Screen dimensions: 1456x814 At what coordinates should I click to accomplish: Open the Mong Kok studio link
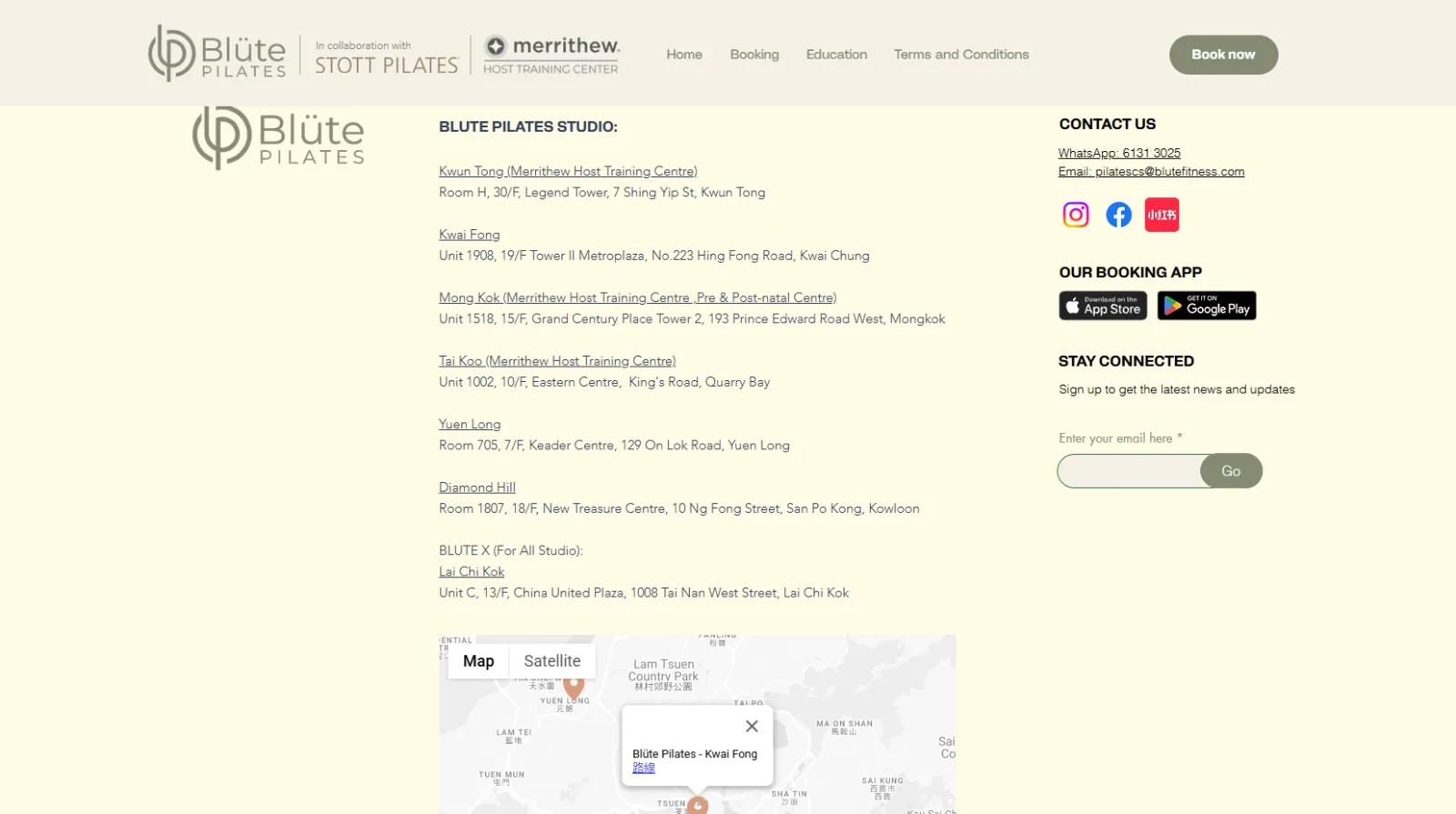(x=638, y=297)
